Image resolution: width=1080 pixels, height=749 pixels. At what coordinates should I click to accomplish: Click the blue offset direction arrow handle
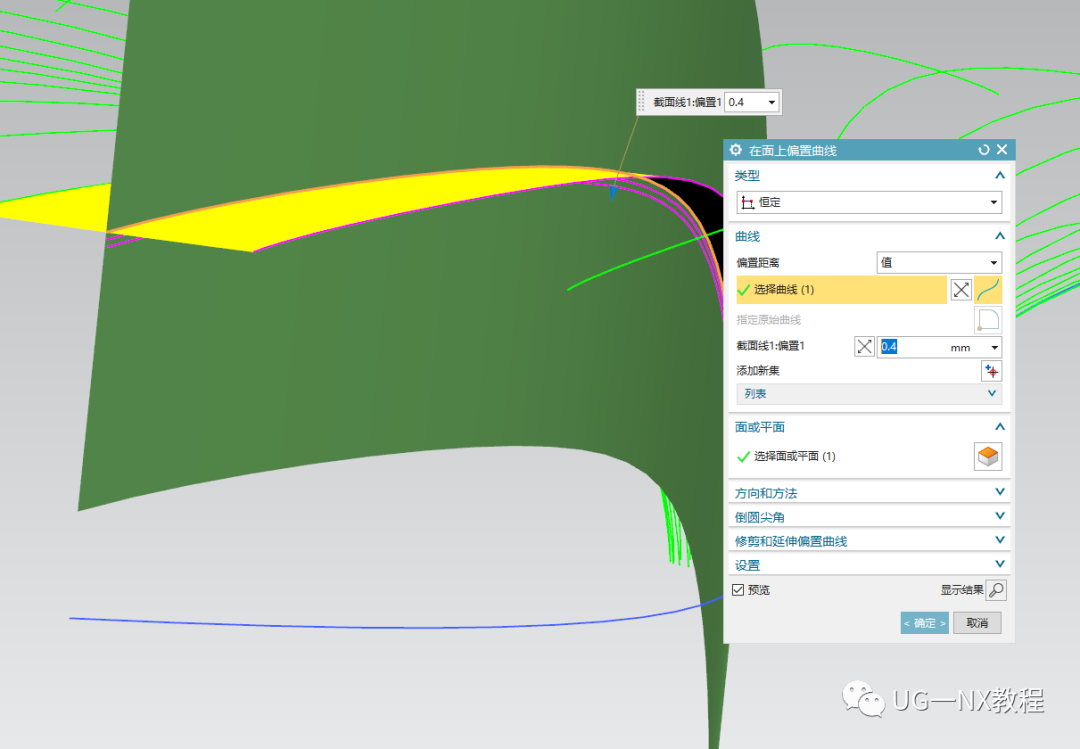point(612,192)
